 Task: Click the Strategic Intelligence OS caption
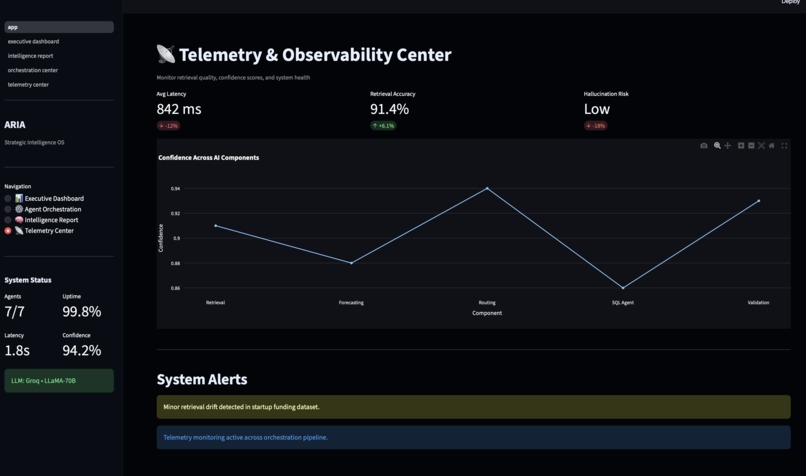(34, 142)
